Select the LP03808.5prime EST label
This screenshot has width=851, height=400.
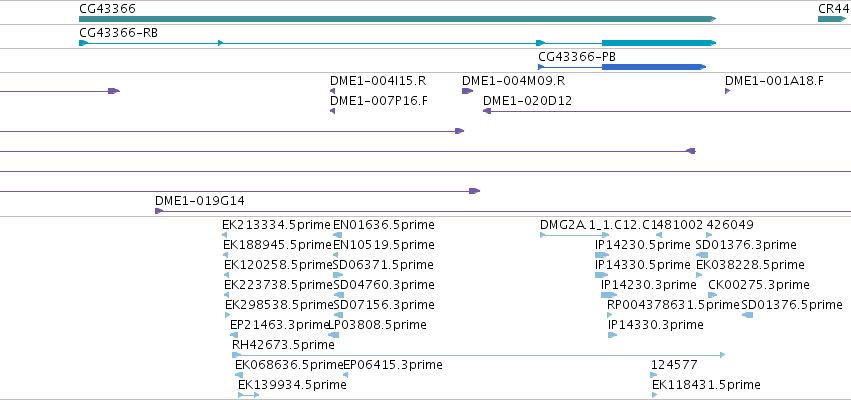pos(377,325)
